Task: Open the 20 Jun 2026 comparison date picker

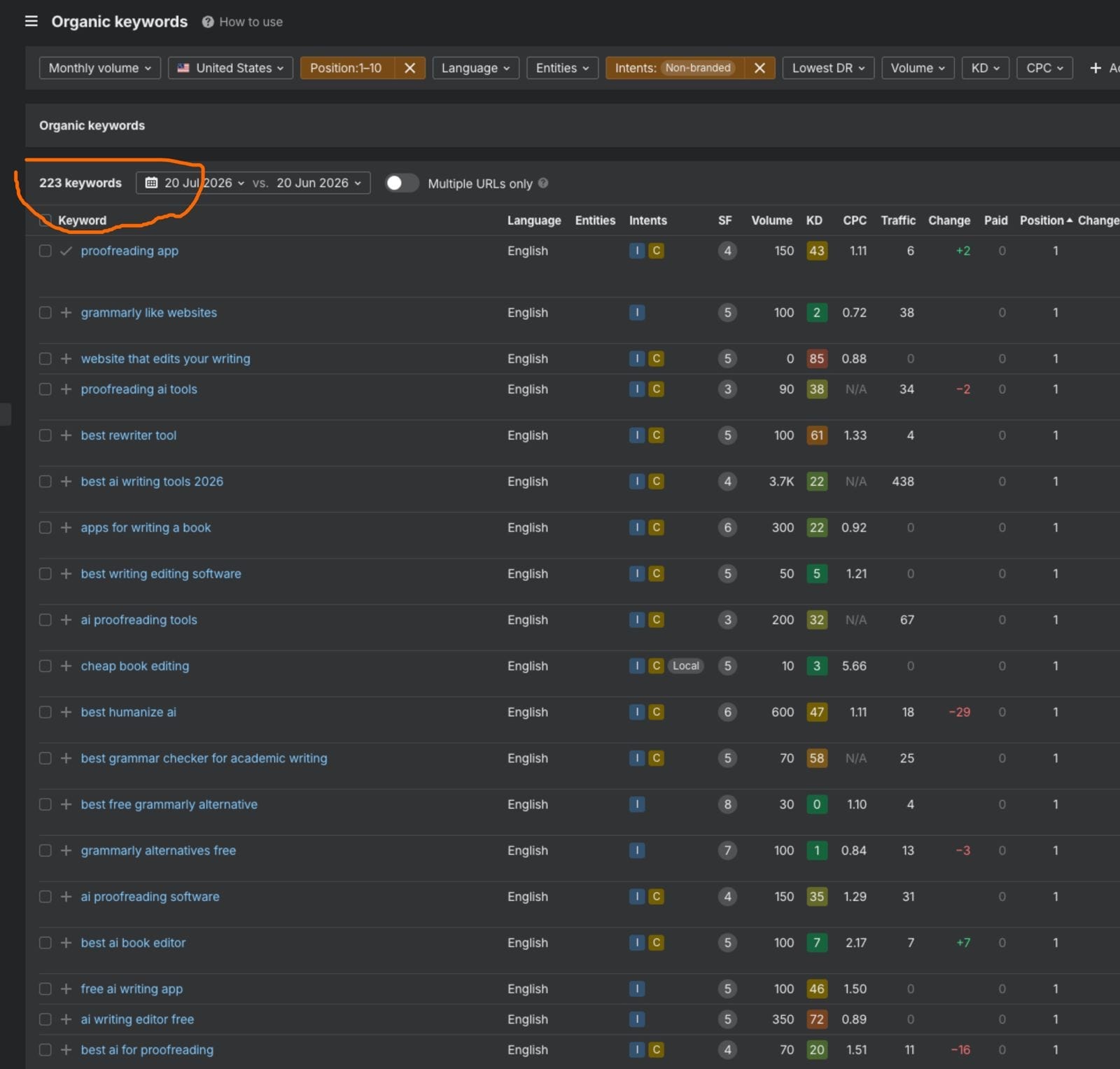Action: click(318, 183)
